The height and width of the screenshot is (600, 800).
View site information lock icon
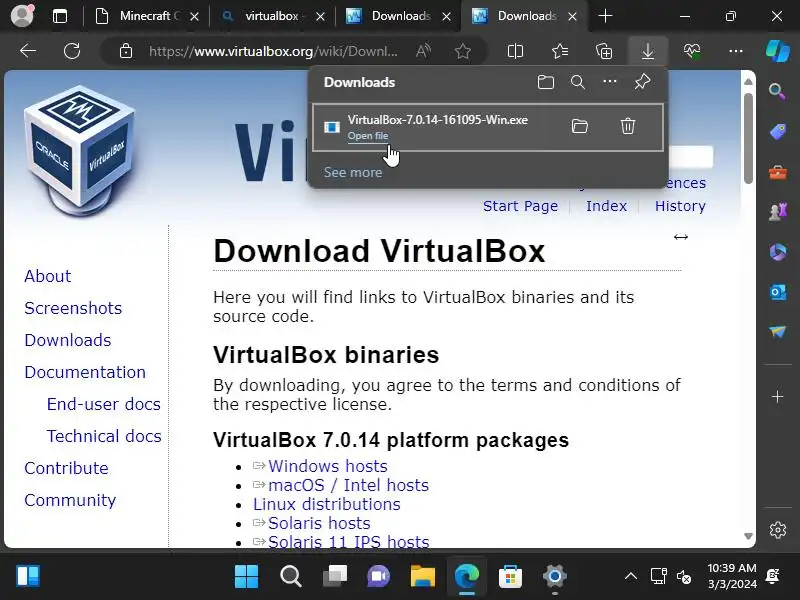click(x=126, y=51)
